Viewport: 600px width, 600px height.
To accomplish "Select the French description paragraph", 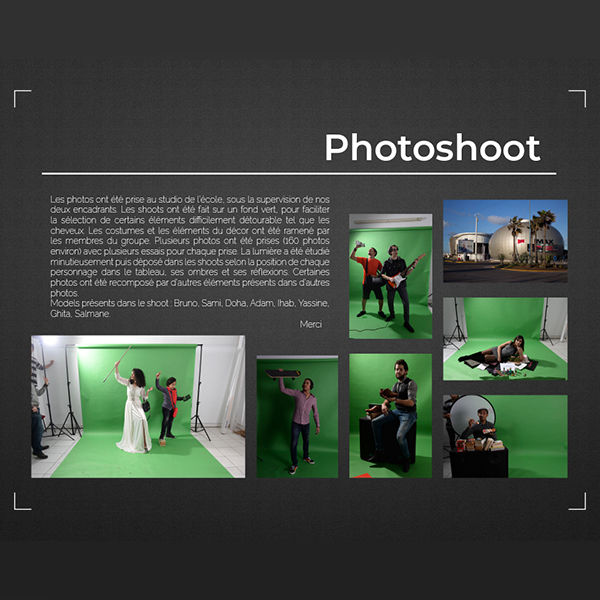I will click(190, 245).
